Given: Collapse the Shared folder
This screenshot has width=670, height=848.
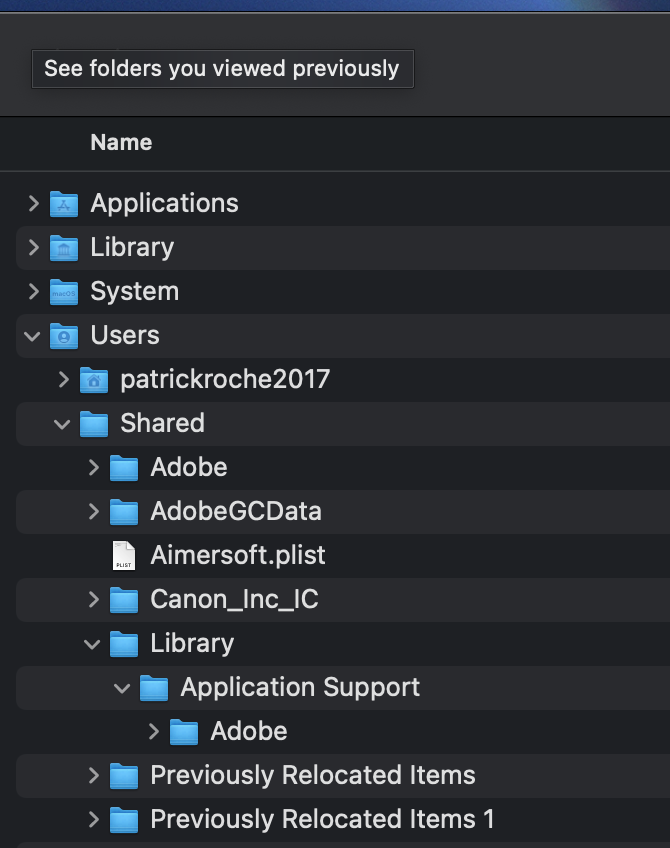Looking at the screenshot, I should [63, 424].
